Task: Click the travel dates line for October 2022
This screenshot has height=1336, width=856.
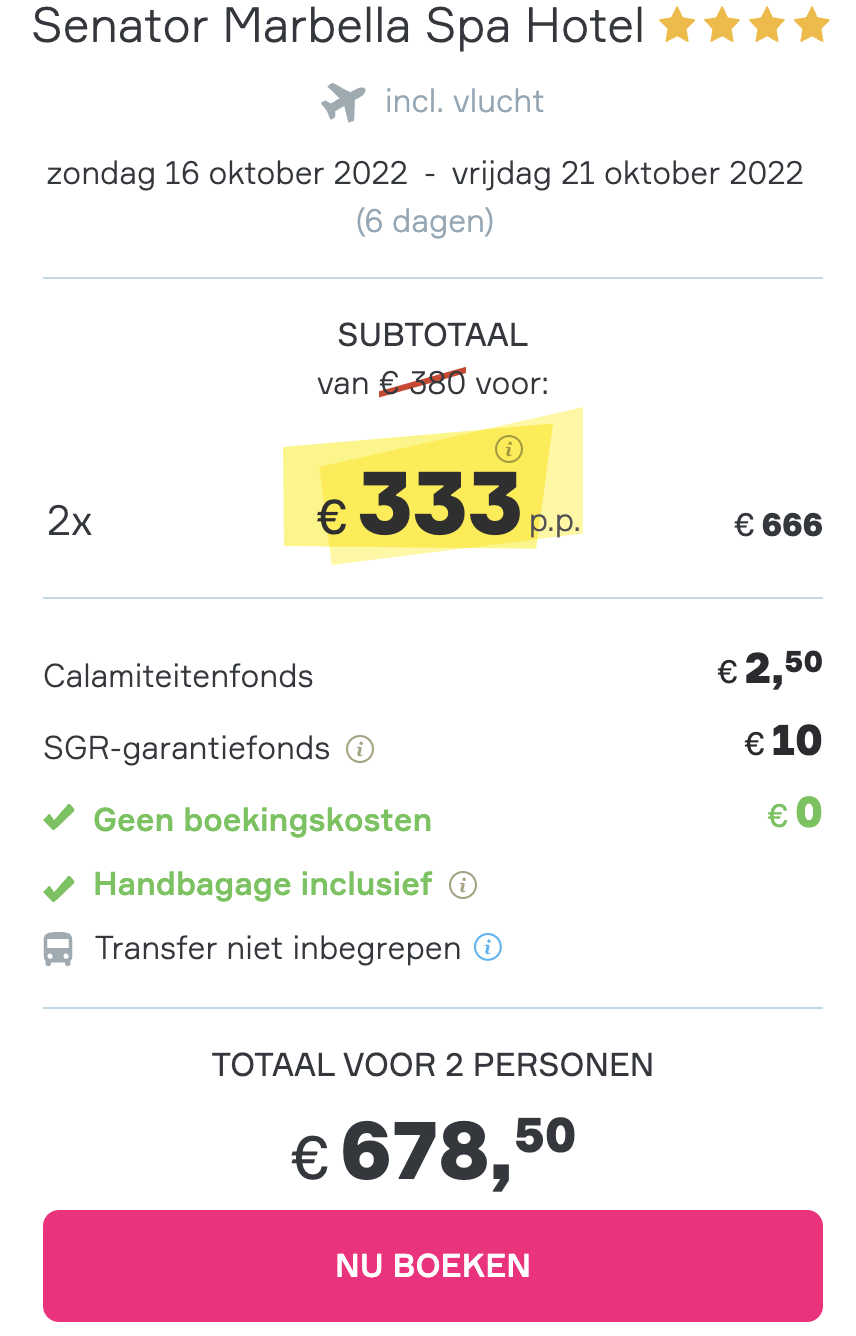Action: 425,174
